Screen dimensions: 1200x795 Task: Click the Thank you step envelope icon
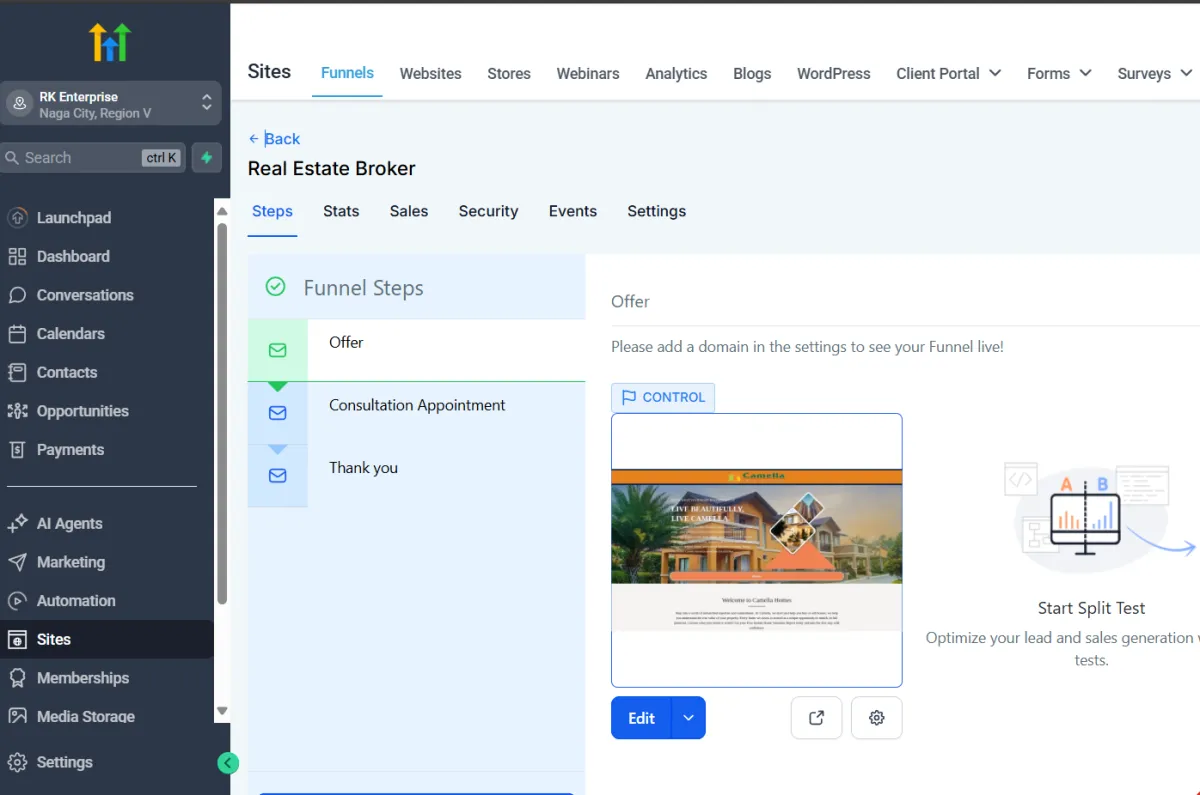[x=278, y=476]
